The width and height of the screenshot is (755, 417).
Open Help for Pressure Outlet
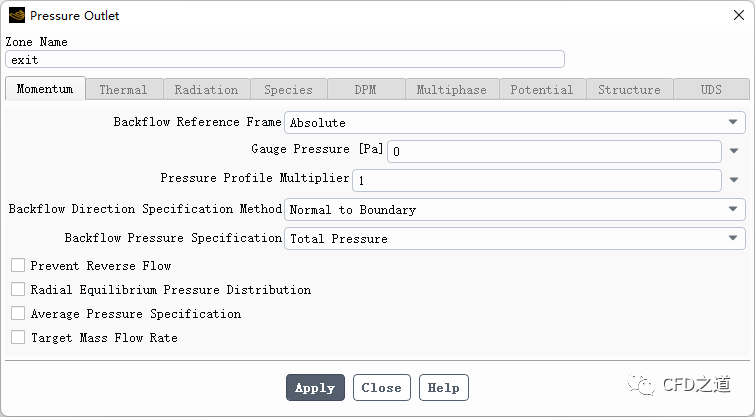(x=443, y=388)
